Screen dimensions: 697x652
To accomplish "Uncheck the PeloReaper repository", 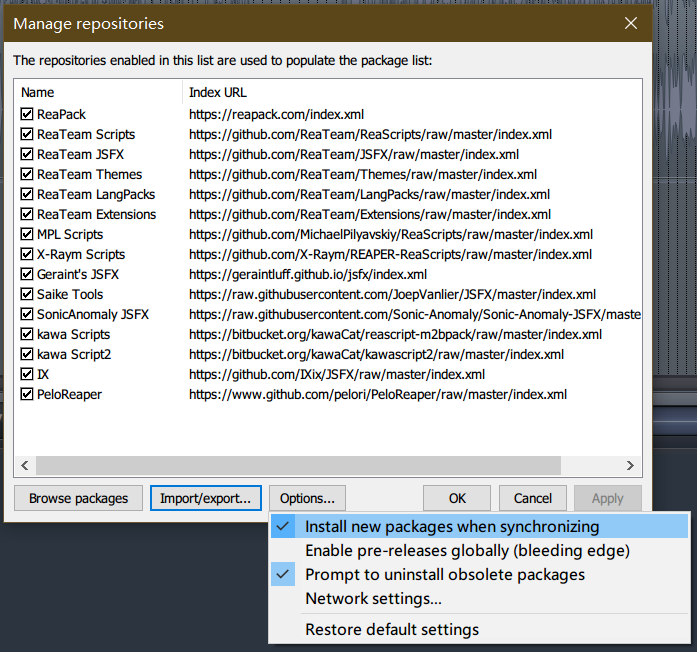I will tap(27, 394).
